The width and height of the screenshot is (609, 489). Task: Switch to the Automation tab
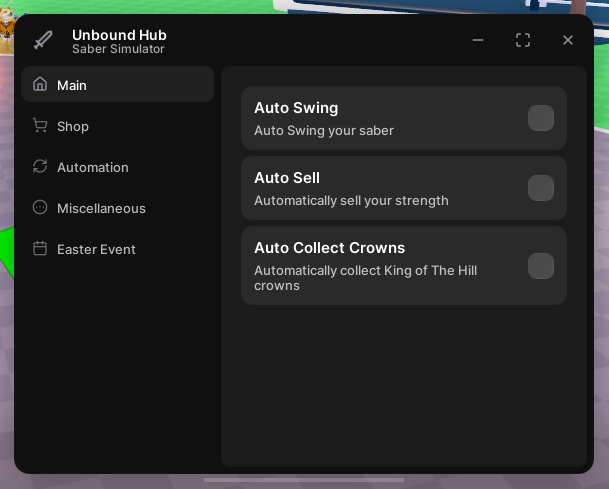(x=117, y=167)
